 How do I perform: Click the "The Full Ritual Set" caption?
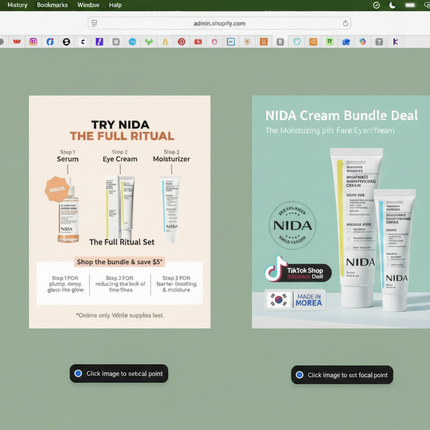click(x=122, y=242)
